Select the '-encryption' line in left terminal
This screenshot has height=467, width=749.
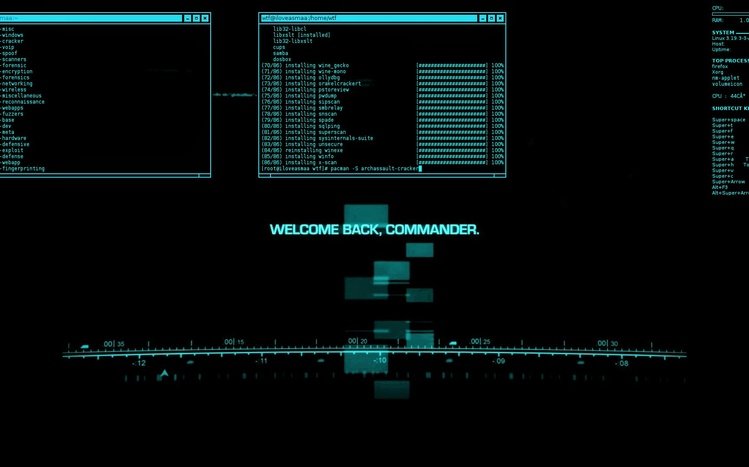tap(17, 72)
